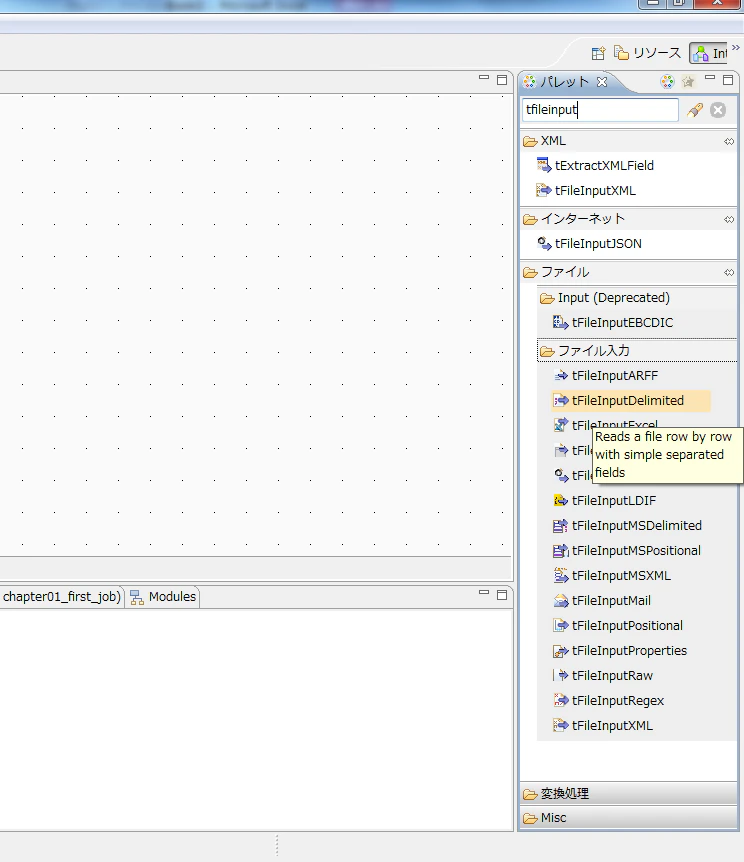744x862 pixels.
Task: Minimize the design editor area
Action: pyautogui.click(x=484, y=78)
